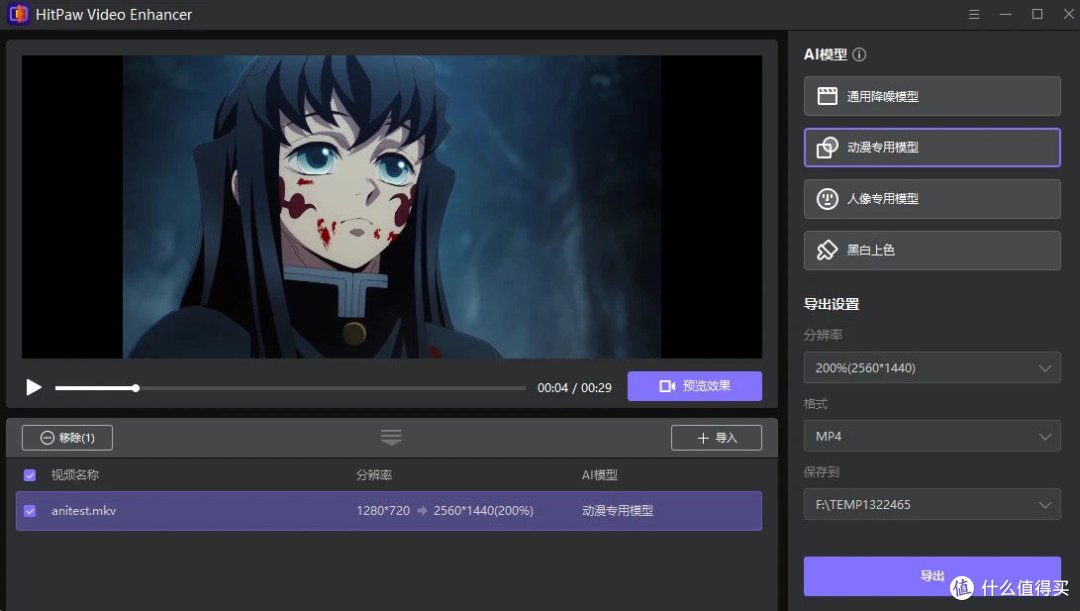Image resolution: width=1080 pixels, height=611 pixels.
Task: Open the 保存到 F:\TEMP1322465 dropdown
Action: coord(932,504)
